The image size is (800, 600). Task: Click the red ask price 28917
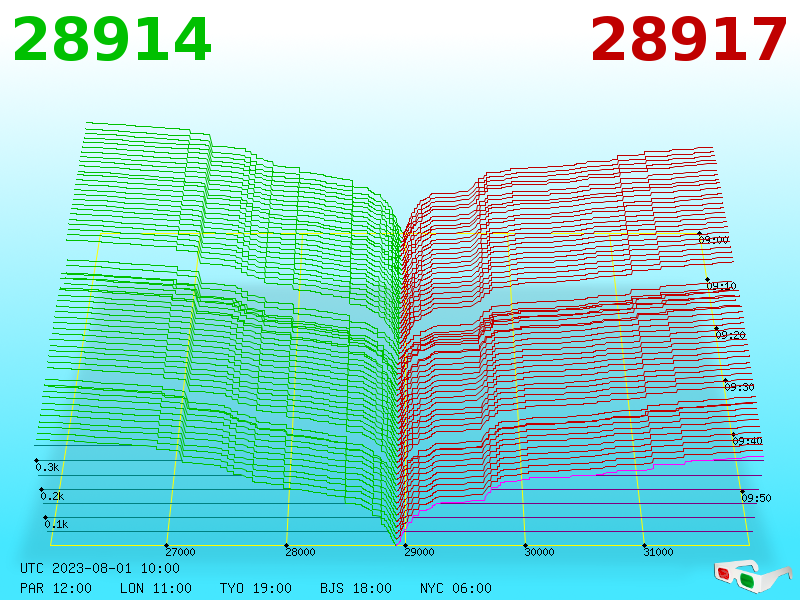point(688,40)
